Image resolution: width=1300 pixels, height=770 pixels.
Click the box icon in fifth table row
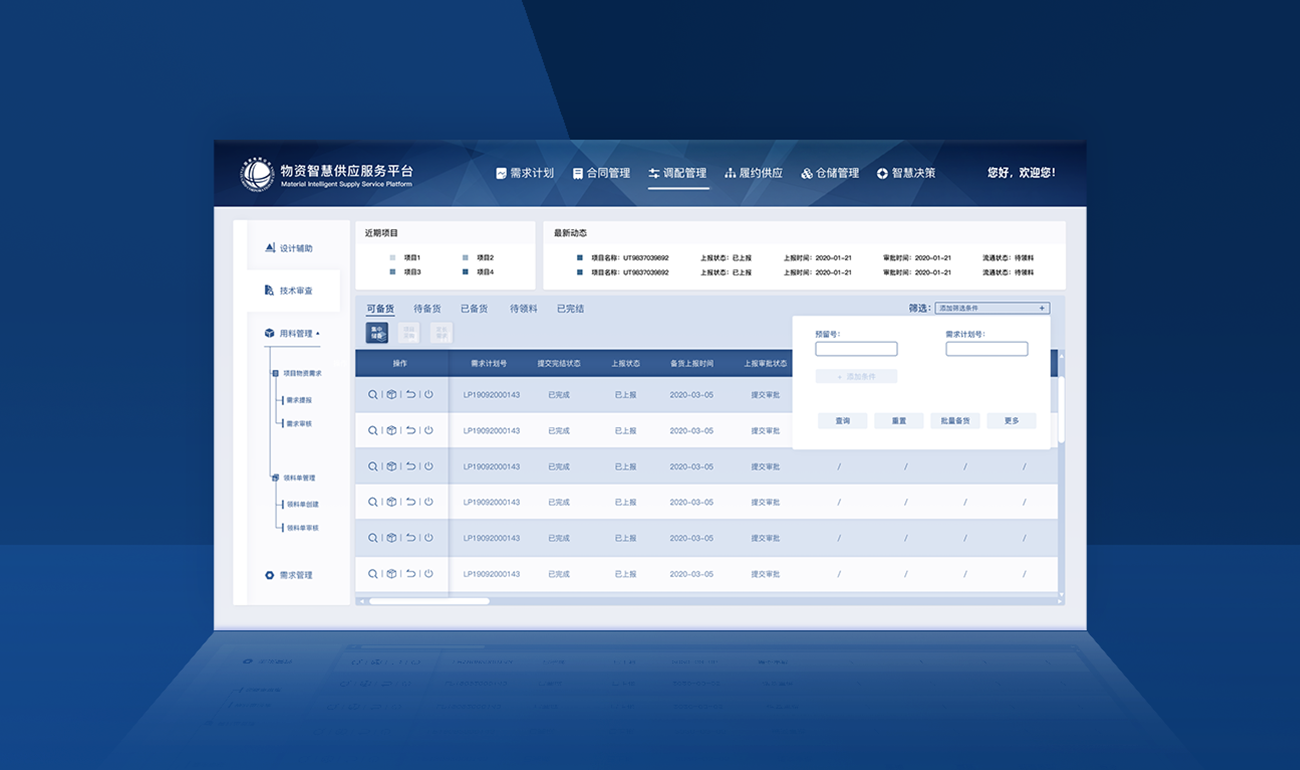[392, 538]
